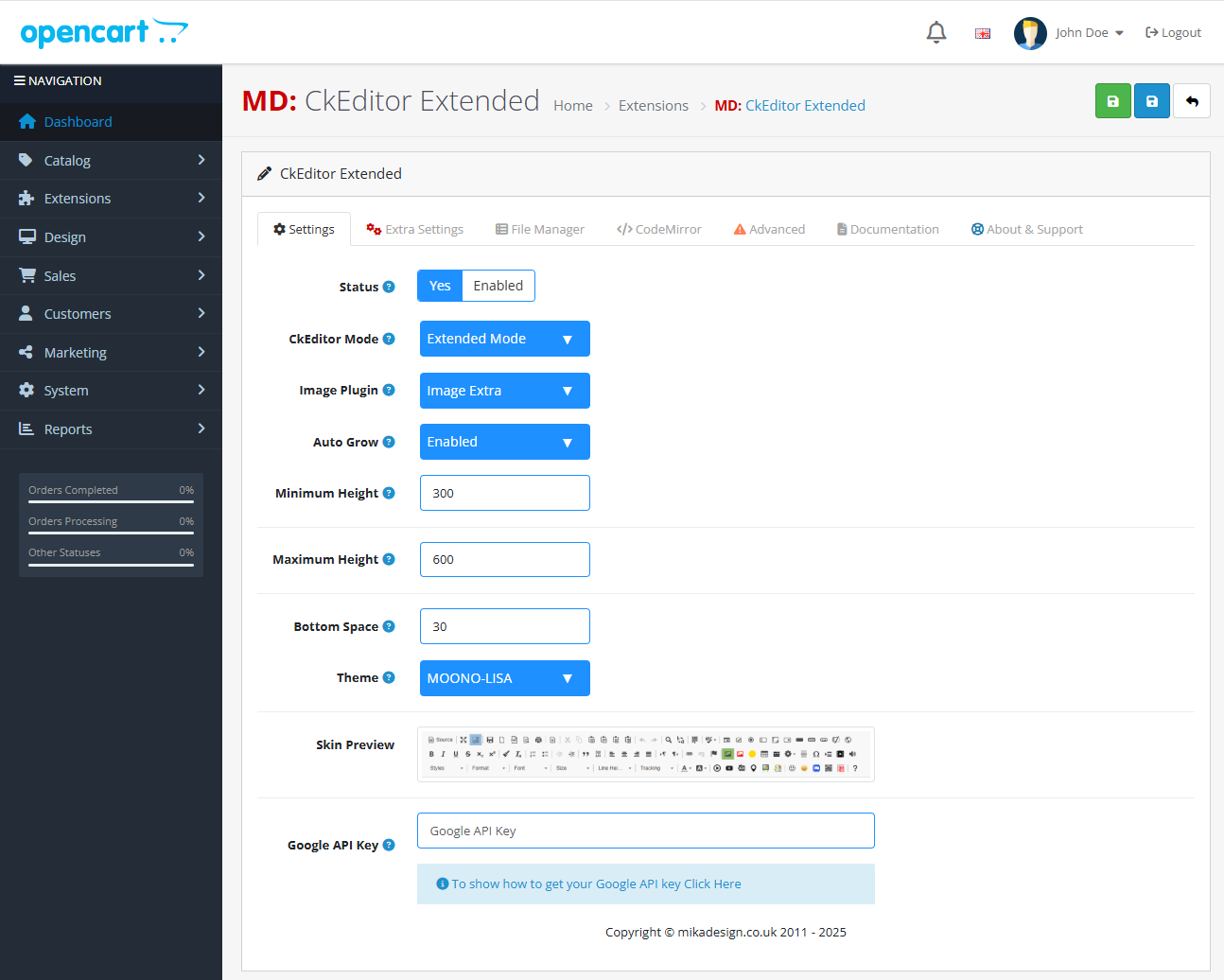1224x980 pixels.
Task: Expand the Sales menu chevron
Action: tap(201, 275)
